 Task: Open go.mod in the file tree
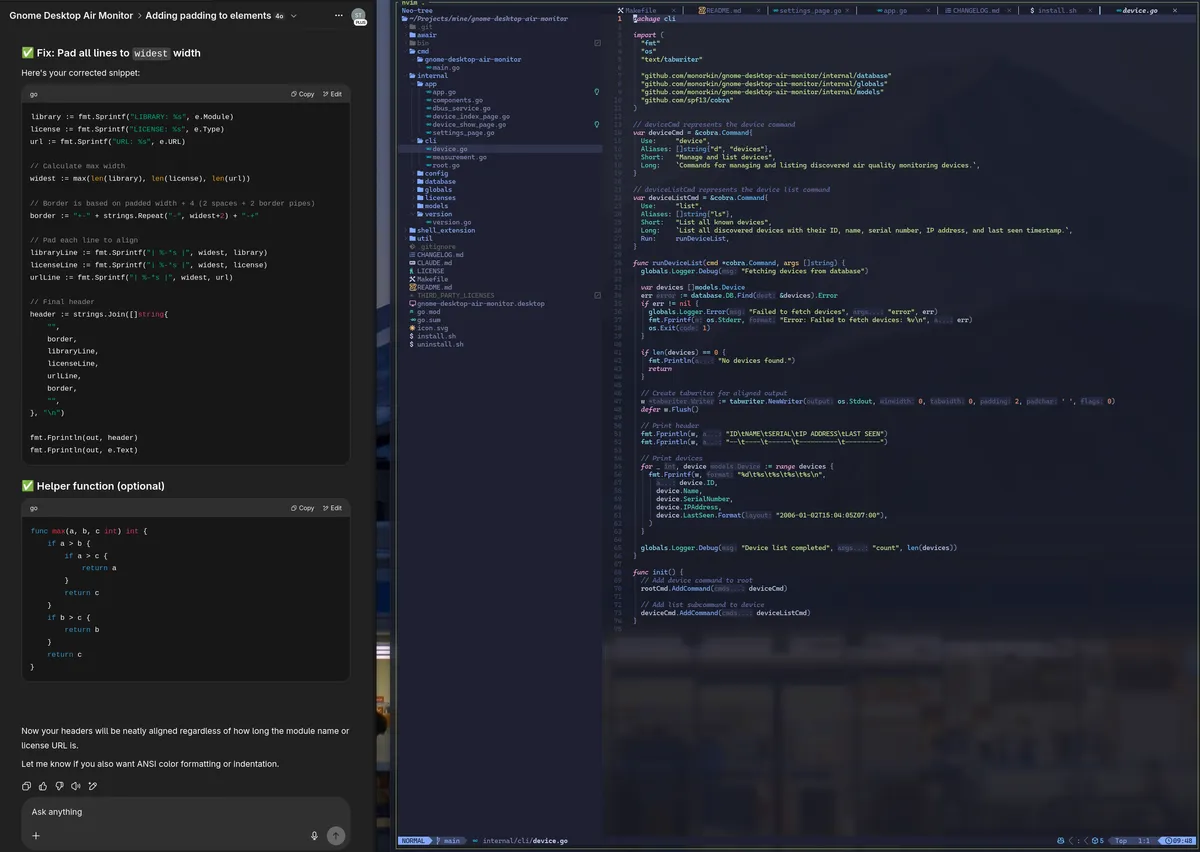click(424, 311)
